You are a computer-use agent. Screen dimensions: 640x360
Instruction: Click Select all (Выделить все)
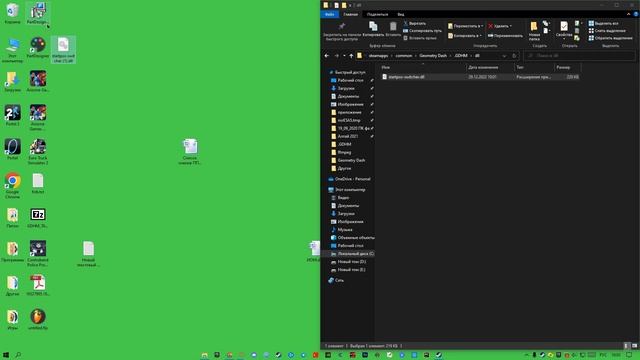(603, 24)
